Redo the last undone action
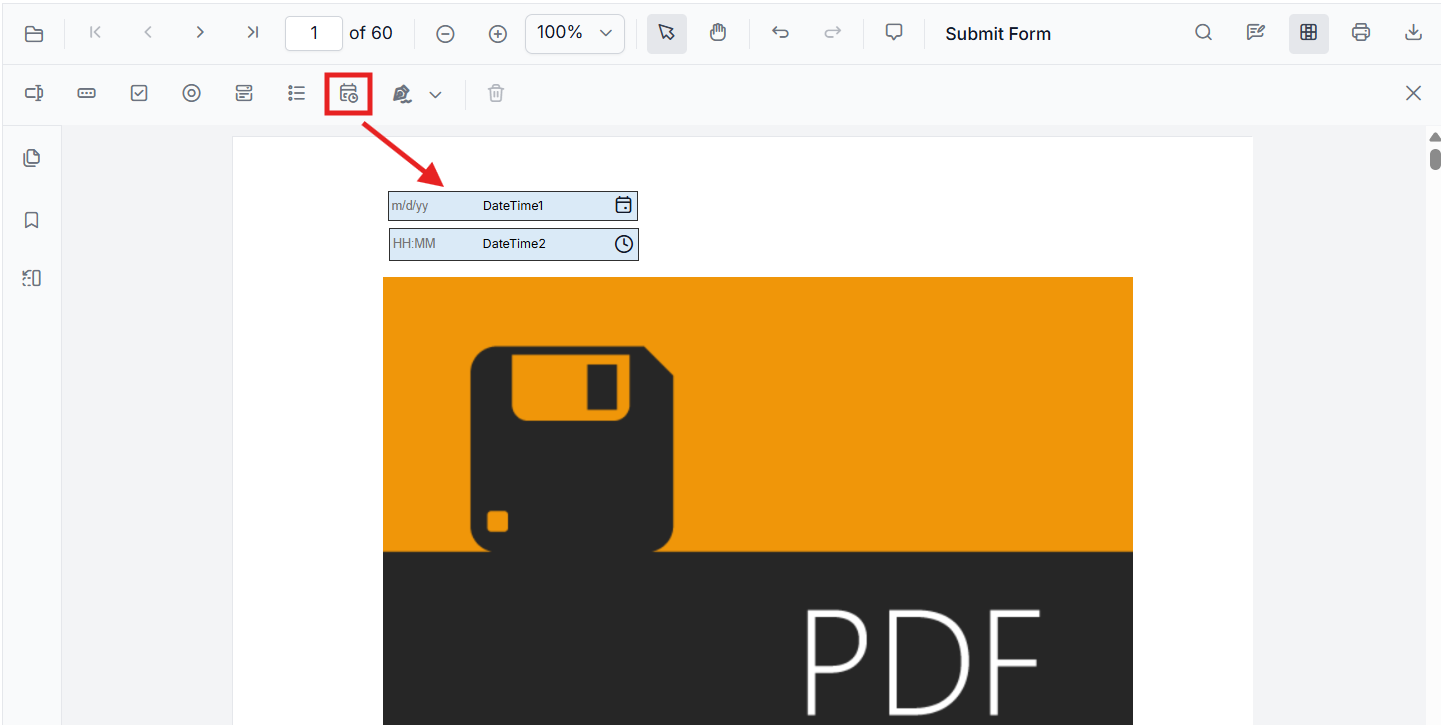Viewport: 1441px width, 725px height. click(832, 33)
